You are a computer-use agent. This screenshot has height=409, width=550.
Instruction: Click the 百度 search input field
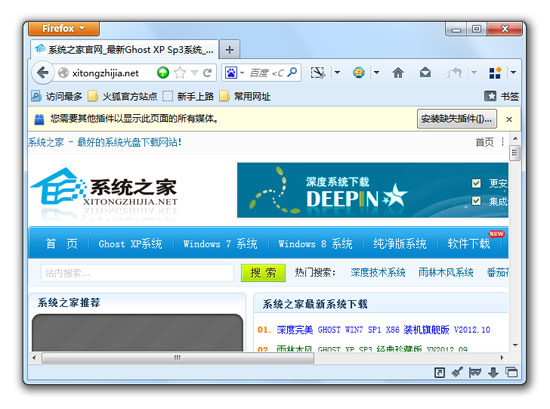(x=266, y=73)
